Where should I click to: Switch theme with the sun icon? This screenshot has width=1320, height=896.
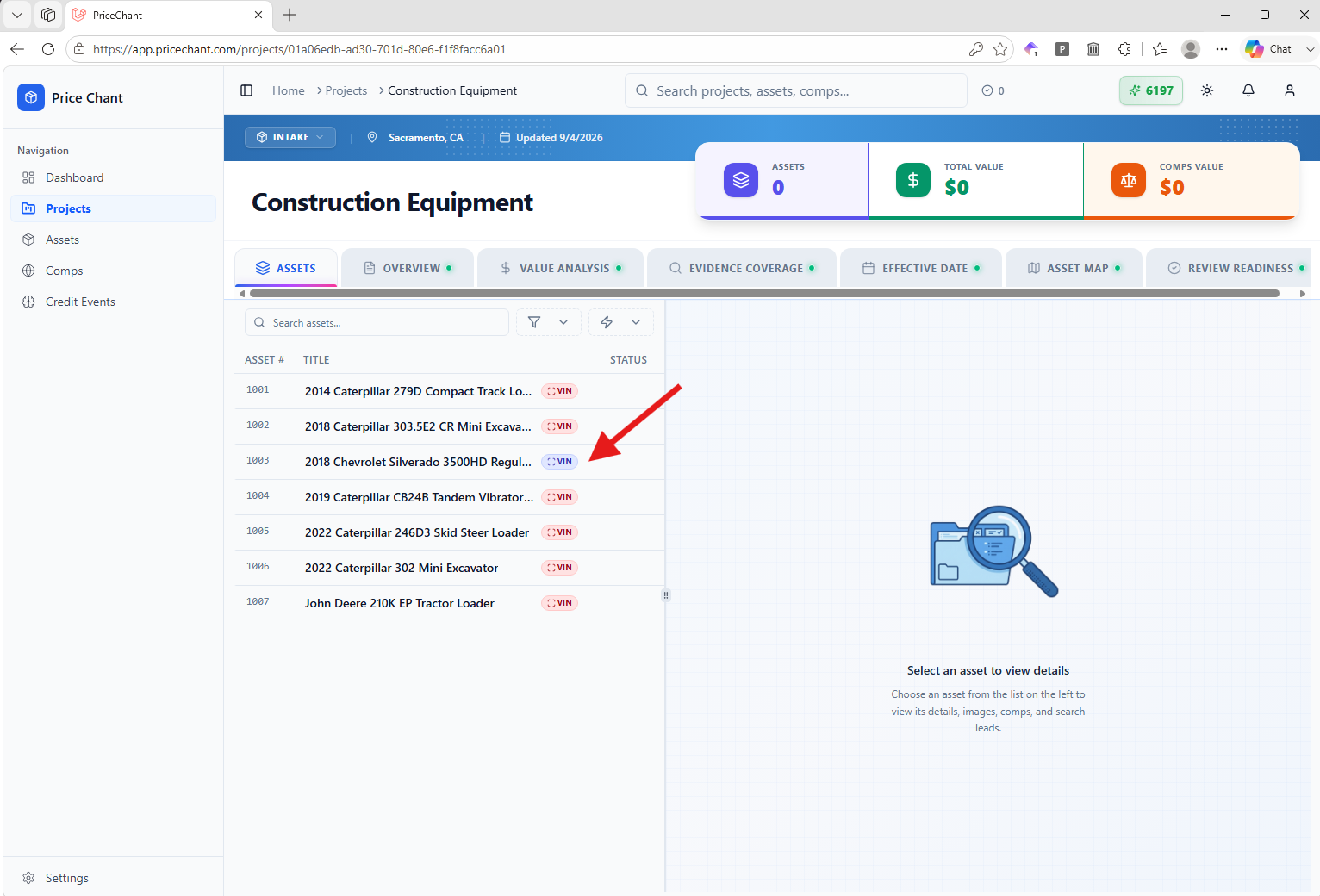click(1207, 90)
